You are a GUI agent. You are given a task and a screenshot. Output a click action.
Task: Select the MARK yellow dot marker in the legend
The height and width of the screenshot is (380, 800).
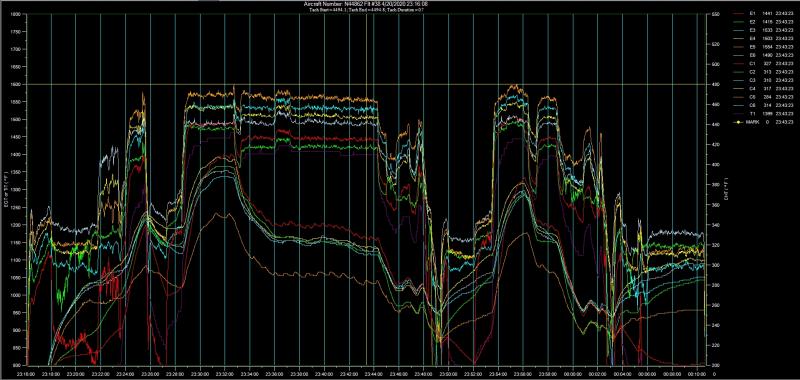pos(739,122)
